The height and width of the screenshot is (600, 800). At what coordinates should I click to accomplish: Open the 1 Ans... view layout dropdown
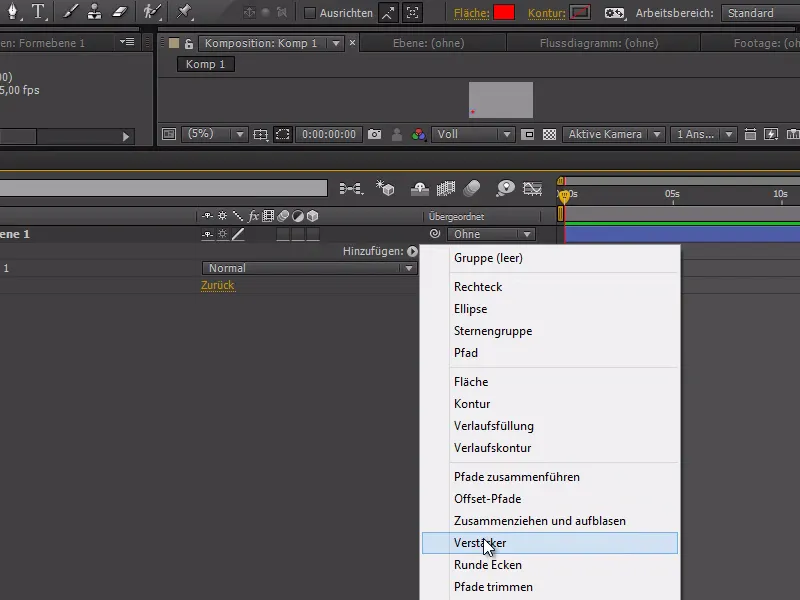704,134
